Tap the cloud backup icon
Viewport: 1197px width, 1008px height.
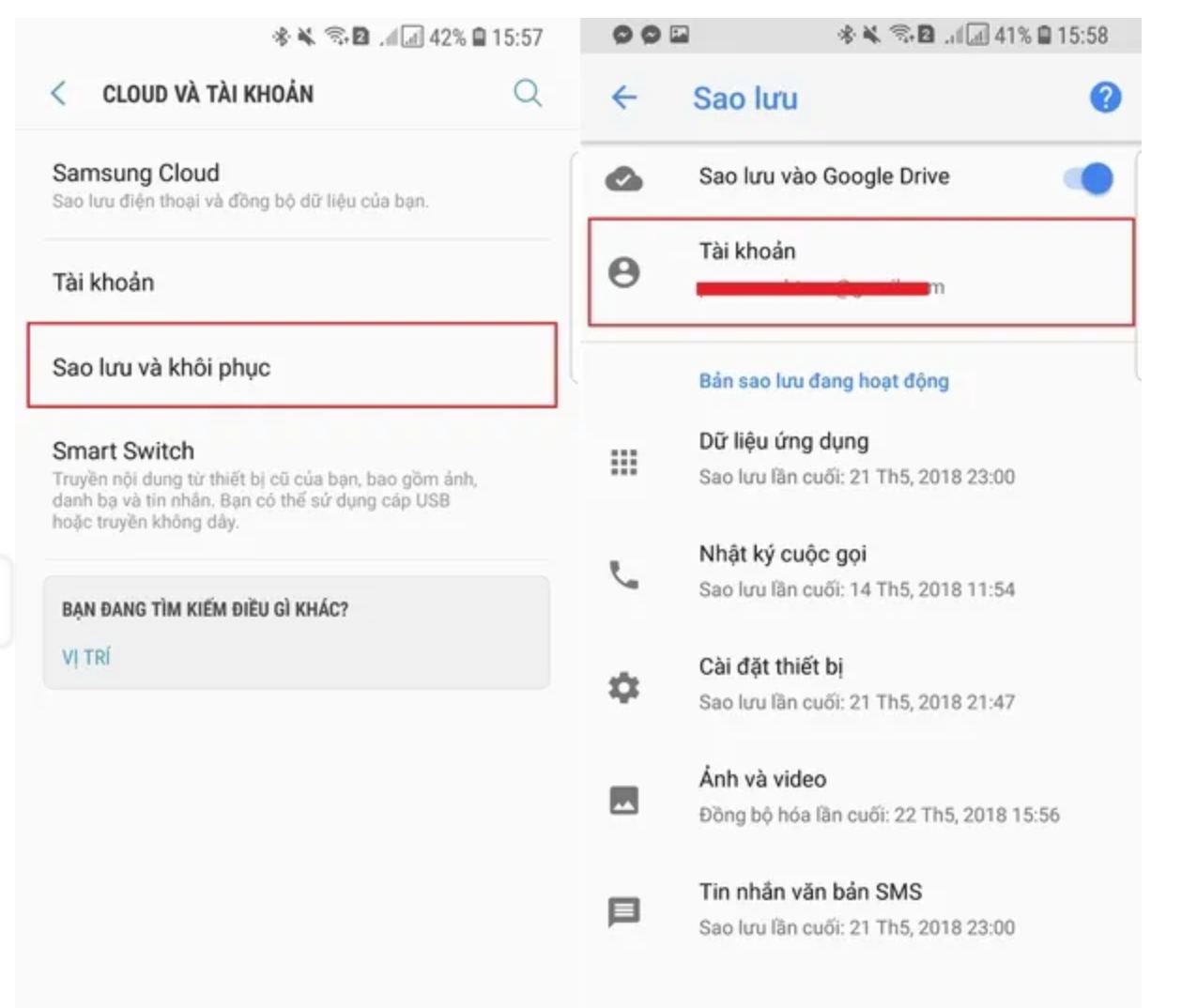[x=624, y=177]
